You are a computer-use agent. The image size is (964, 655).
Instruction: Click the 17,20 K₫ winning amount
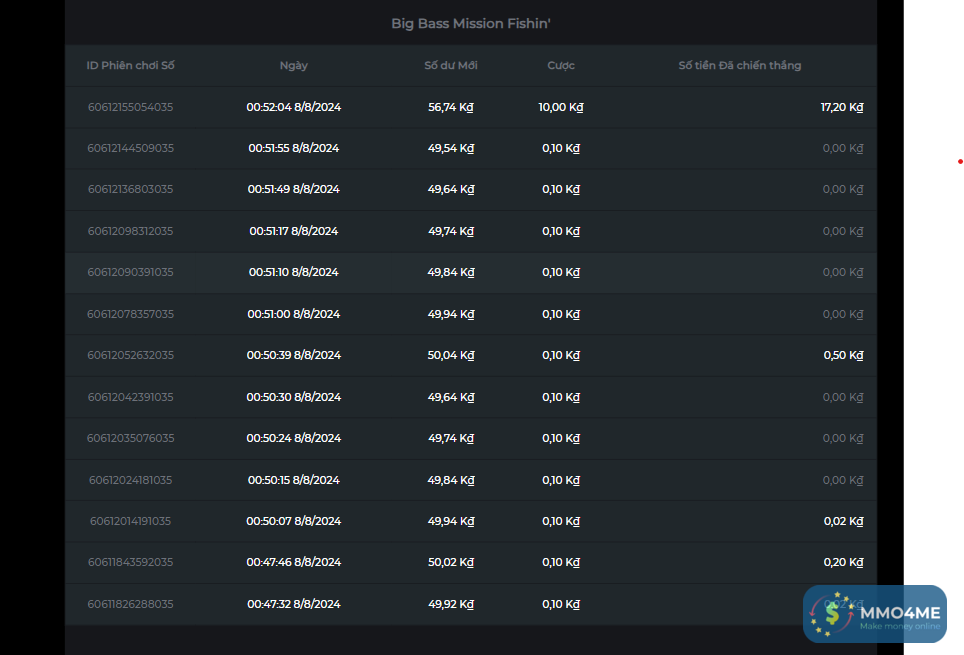pyautogui.click(x=841, y=107)
